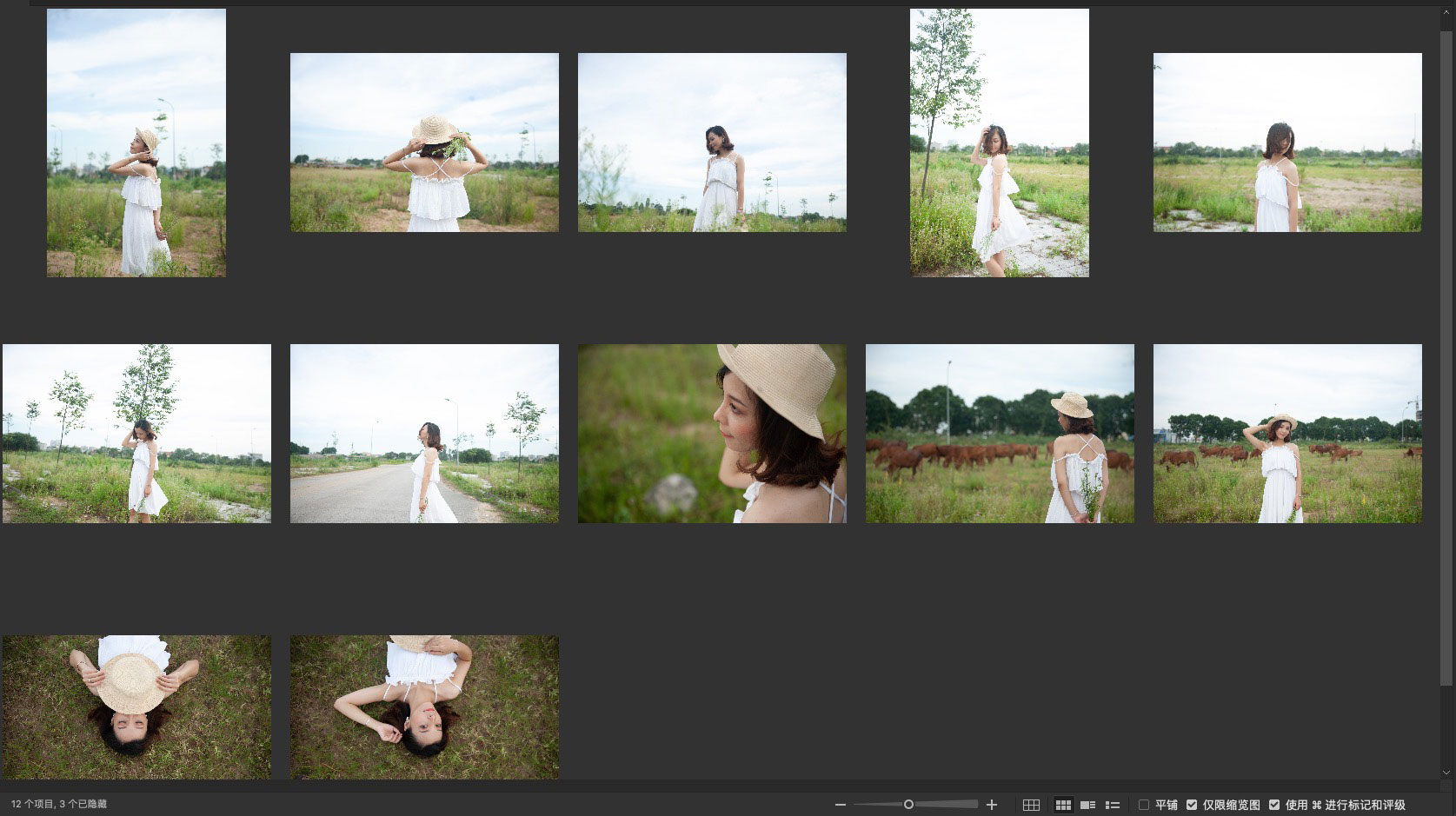The width and height of the screenshot is (1456, 816).
Task: Switch to details view mode icon
Action: pyautogui.click(x=1087, y=805)
